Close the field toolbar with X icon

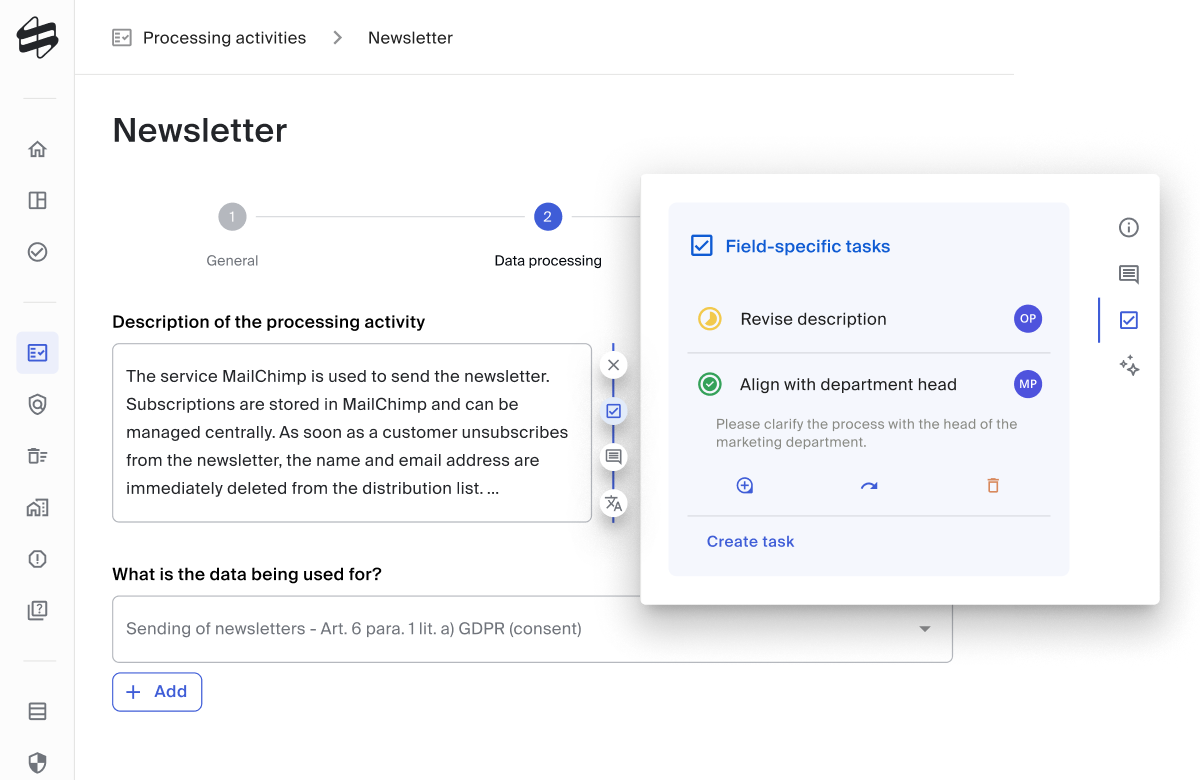(614, 365)
